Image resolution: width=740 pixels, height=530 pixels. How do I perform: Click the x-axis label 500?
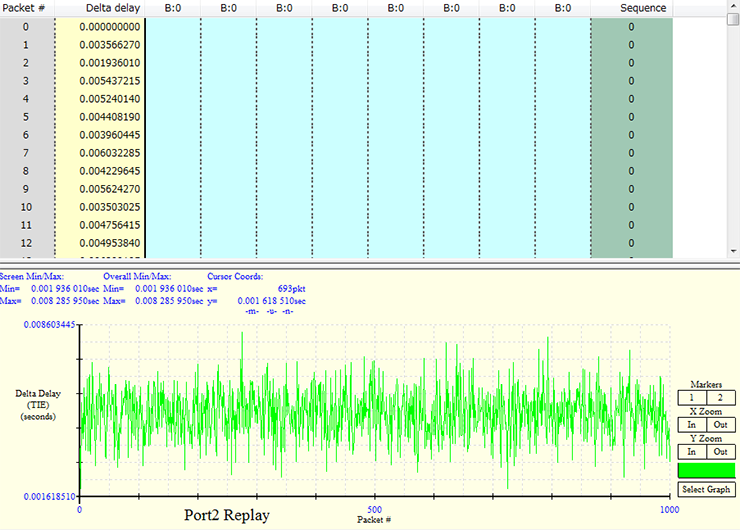374,509
